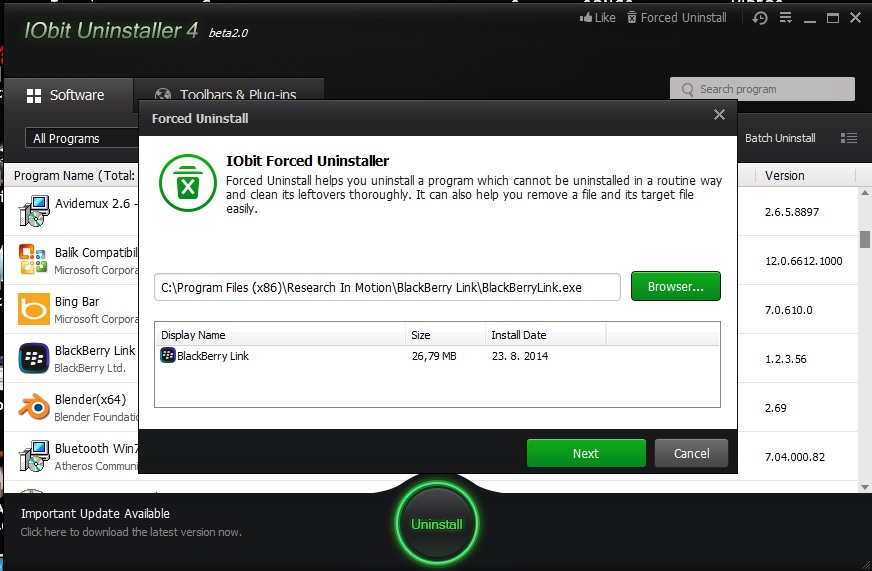
Task: Click the program list scrollbar thumb
Action: click(x=864, y=239)
